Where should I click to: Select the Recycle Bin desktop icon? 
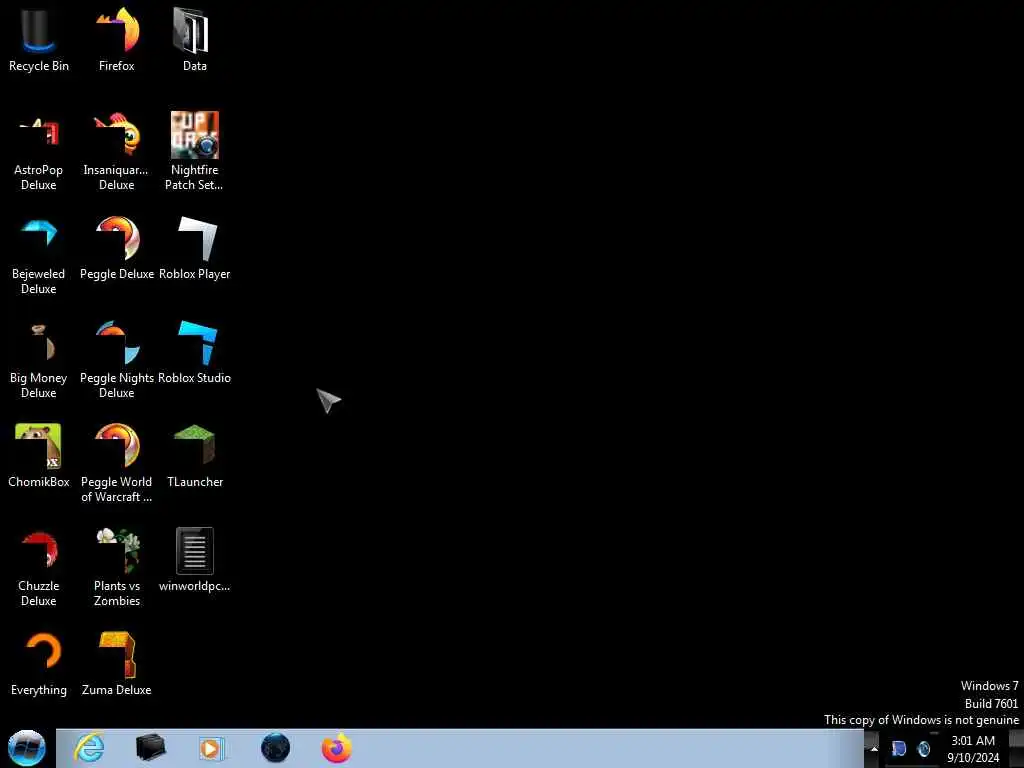click(39, 40)
